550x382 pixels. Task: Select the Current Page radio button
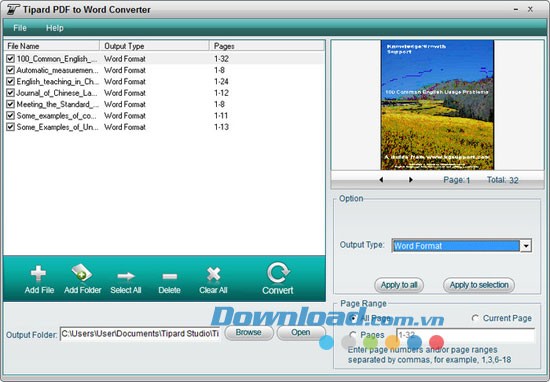[475, 318]
